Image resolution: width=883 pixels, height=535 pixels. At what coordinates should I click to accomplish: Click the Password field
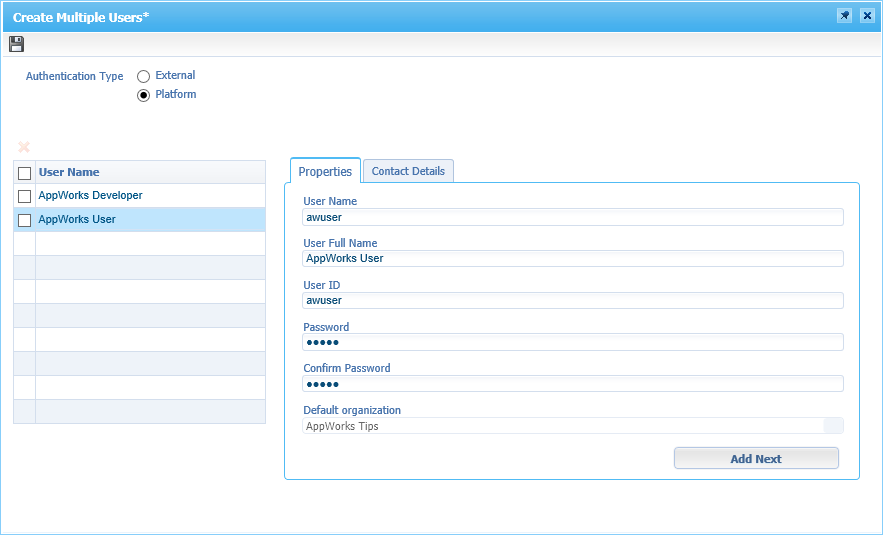[573, 342]
